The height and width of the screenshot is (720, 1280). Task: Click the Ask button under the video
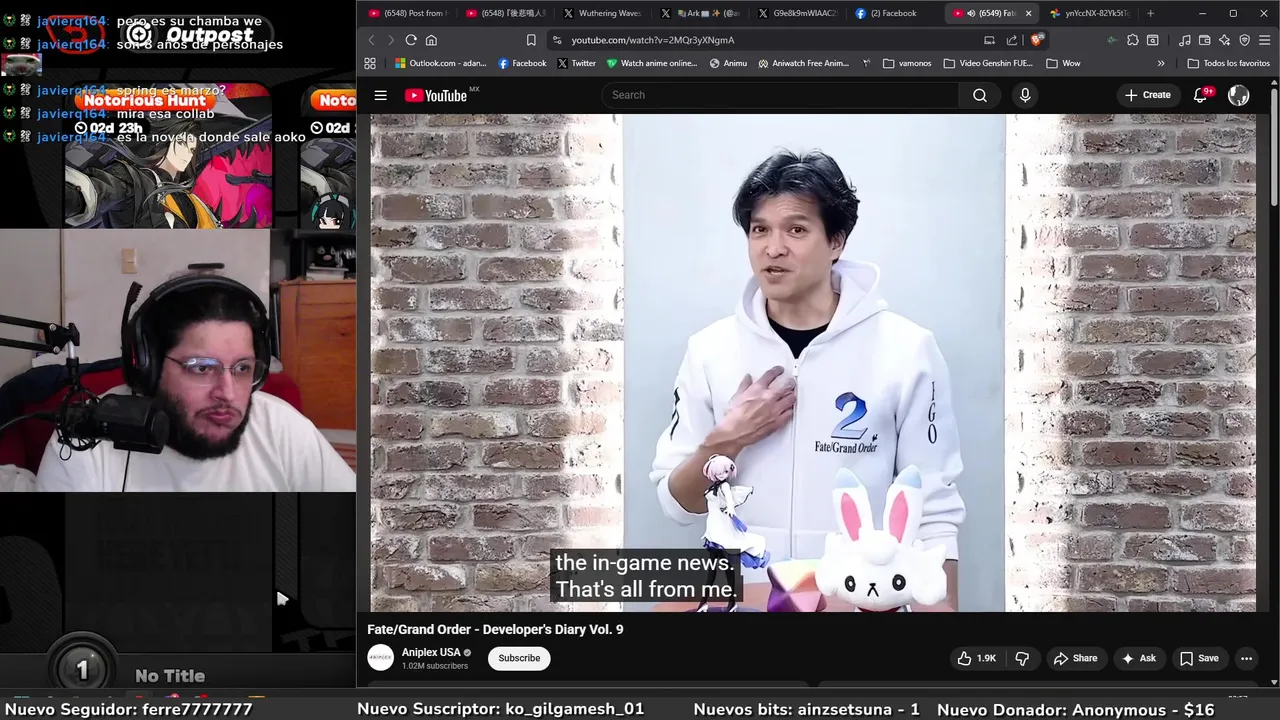tap(1138, 658)
